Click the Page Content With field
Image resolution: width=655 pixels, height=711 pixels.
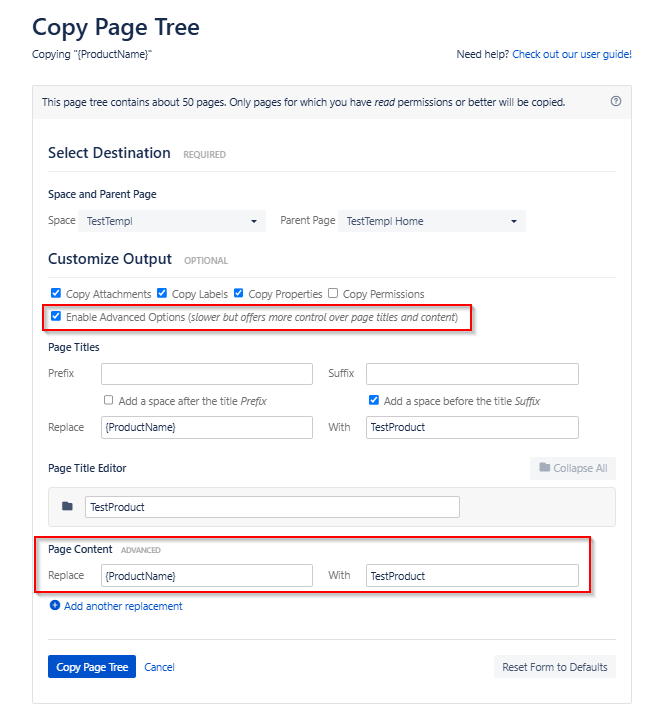472,575
